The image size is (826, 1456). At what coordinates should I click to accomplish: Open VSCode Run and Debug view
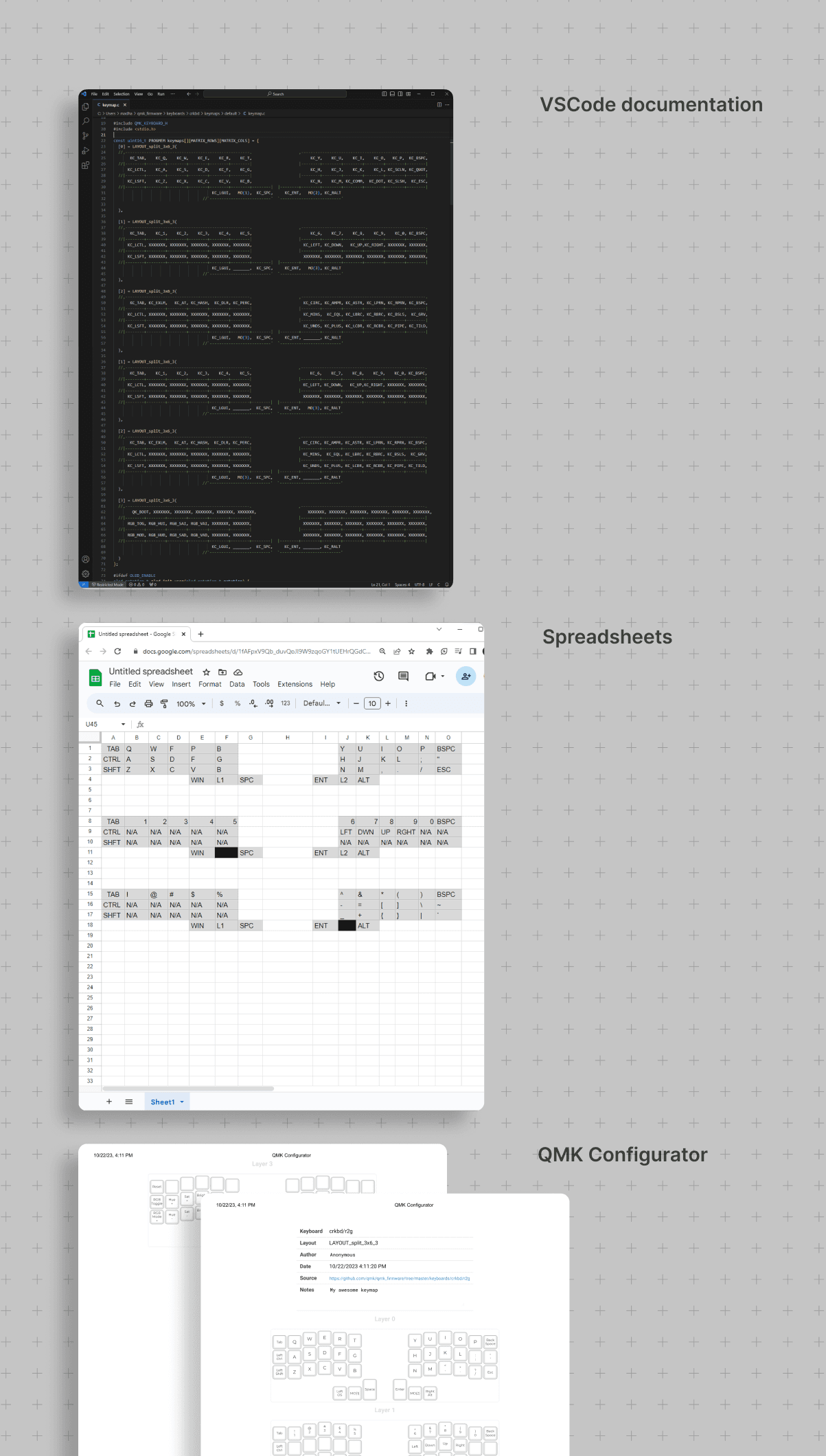[85, 150]
